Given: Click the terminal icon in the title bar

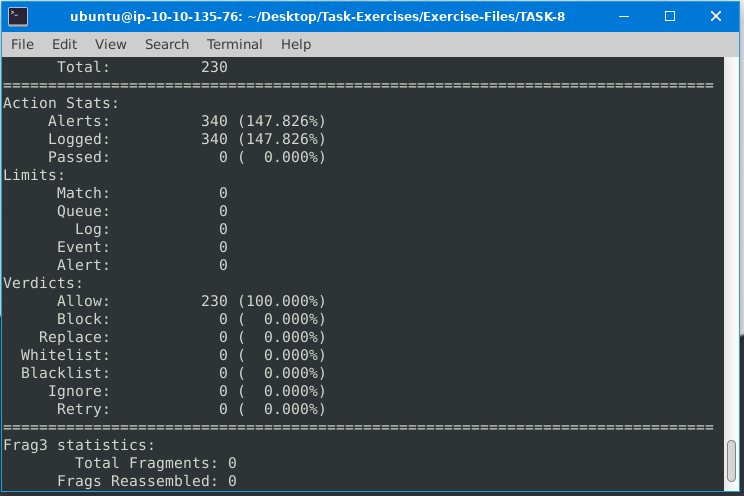Looking at the screenshot, I should pos(18,16).
